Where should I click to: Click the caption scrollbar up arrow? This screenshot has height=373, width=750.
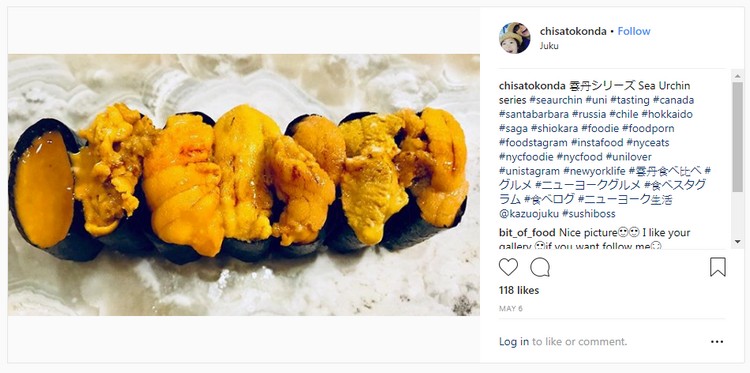coord(737,76)
